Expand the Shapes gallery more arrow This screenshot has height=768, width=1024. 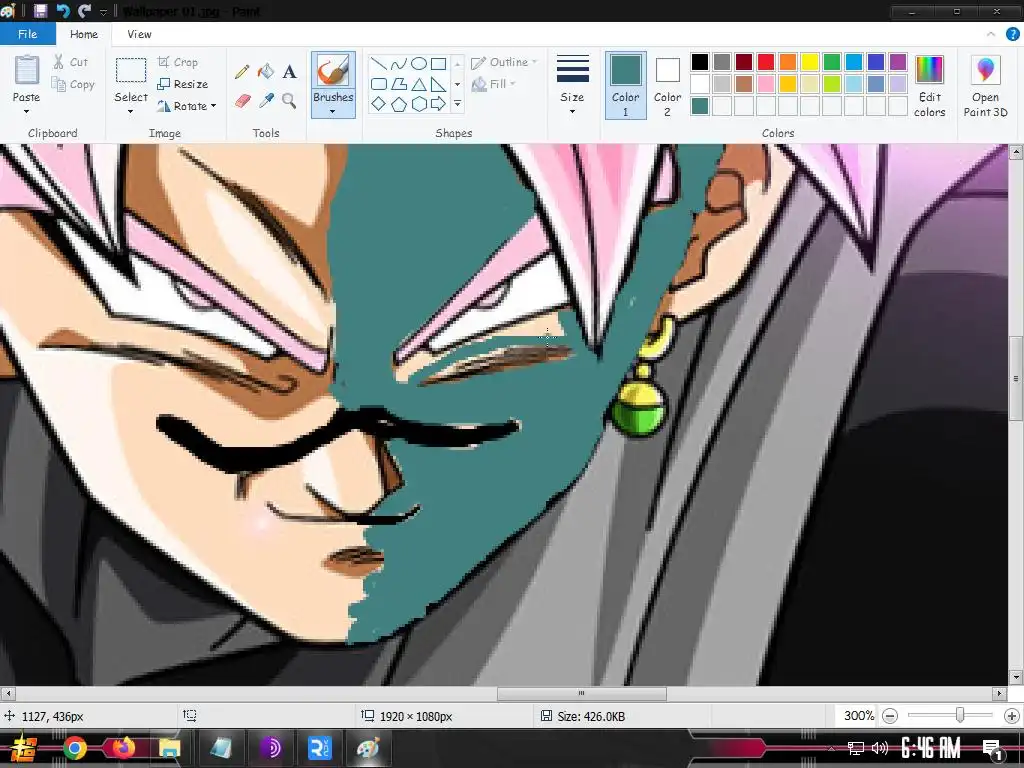coord(457,104)
